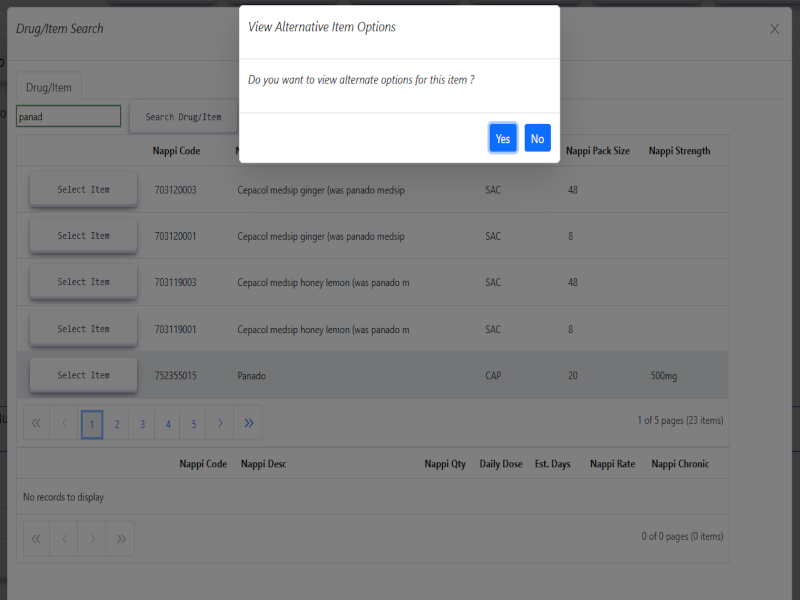Close the Drug/Item Search dialog
This screenshot has width=800, height=600.
click(774, 29)
